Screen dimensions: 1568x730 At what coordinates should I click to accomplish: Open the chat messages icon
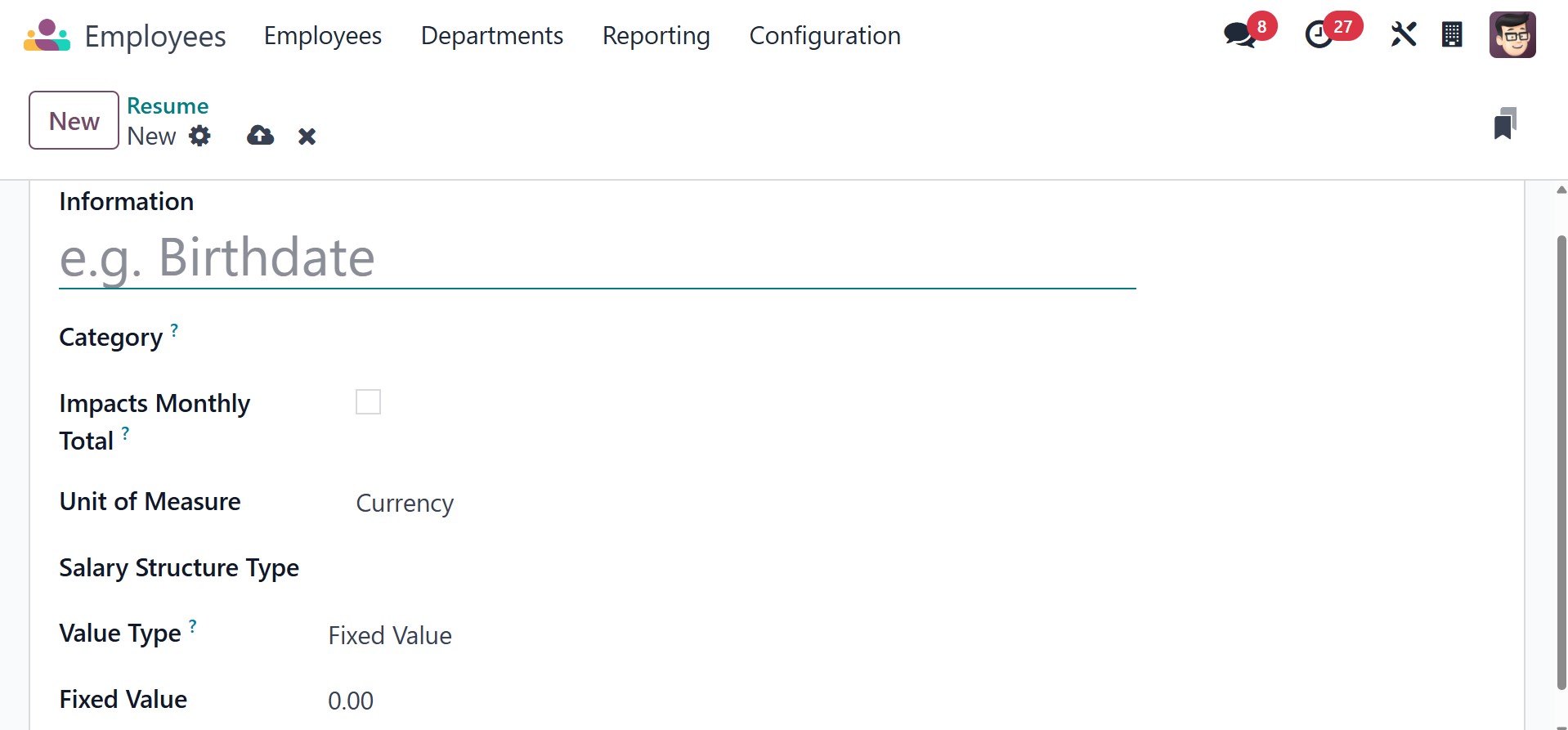pos(1239,35)
